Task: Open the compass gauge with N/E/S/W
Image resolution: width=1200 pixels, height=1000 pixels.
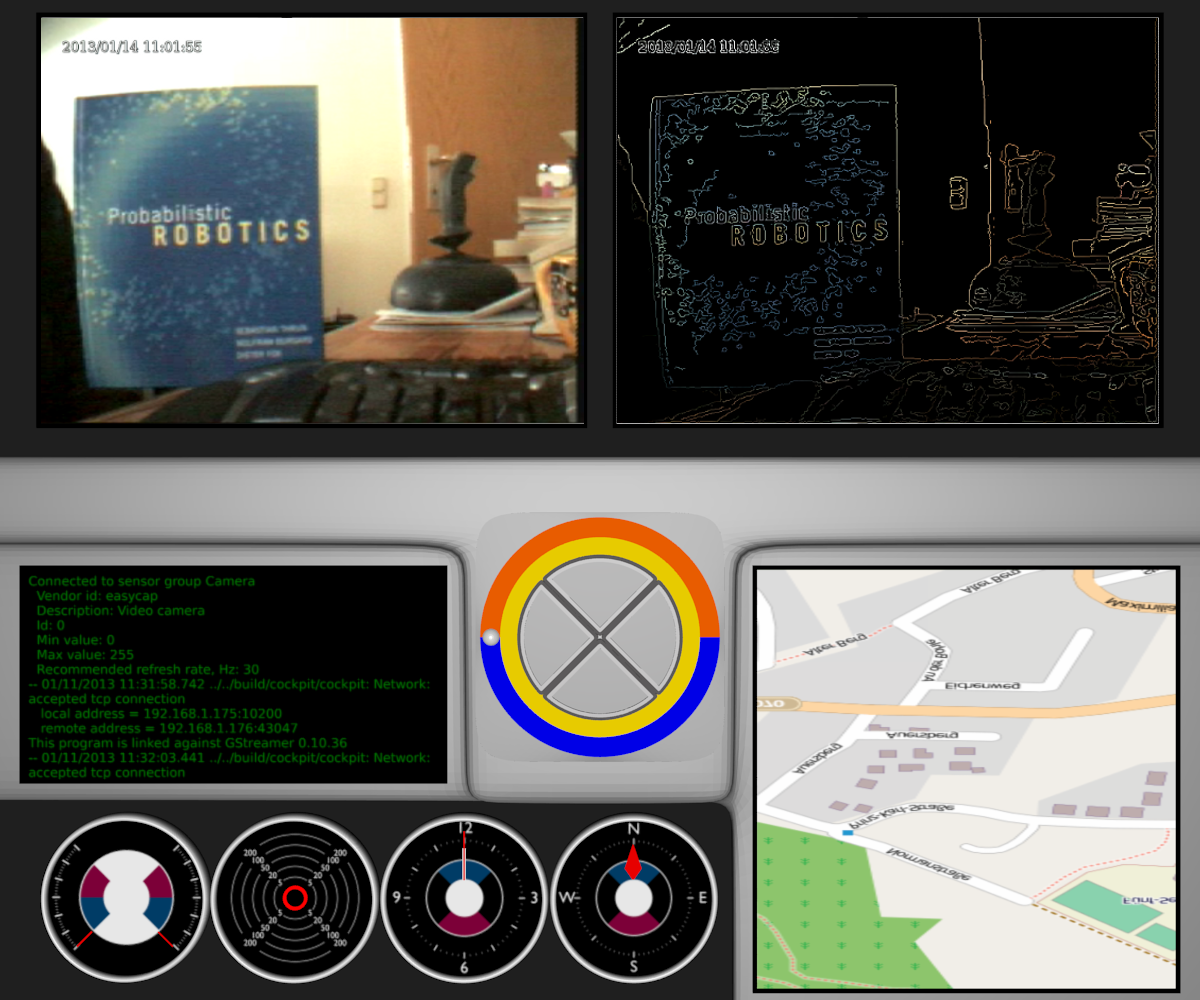Action: [x=633, y=897]
